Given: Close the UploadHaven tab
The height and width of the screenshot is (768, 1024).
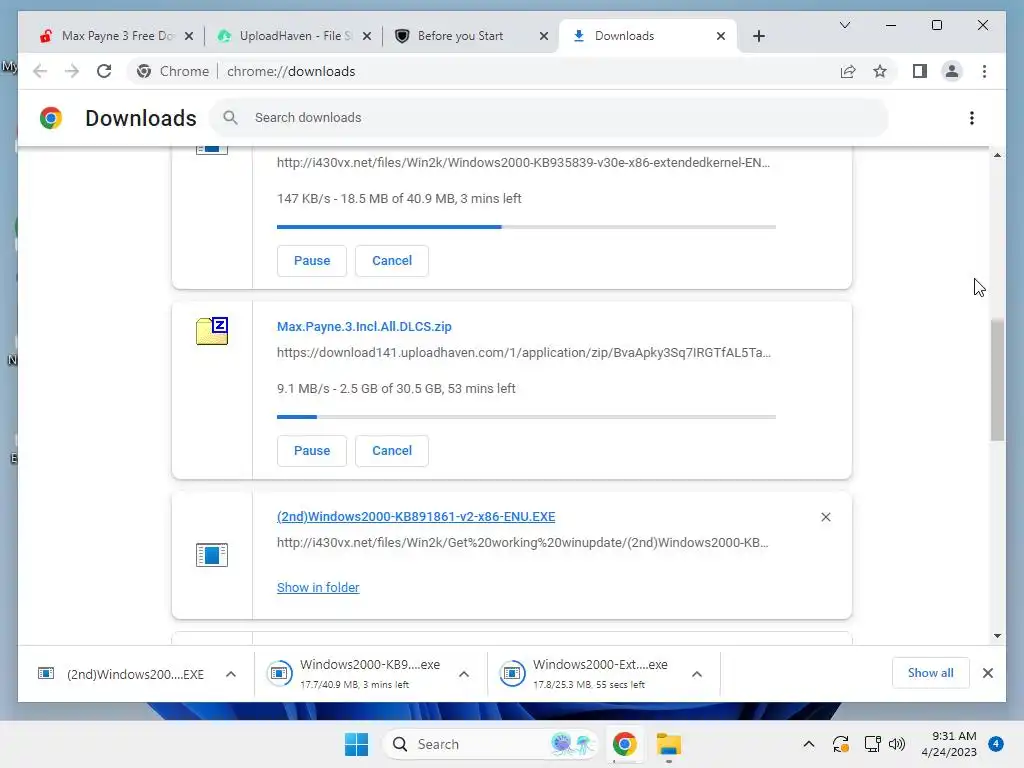Looking at the screenshot, I should [x=367, y=36].
